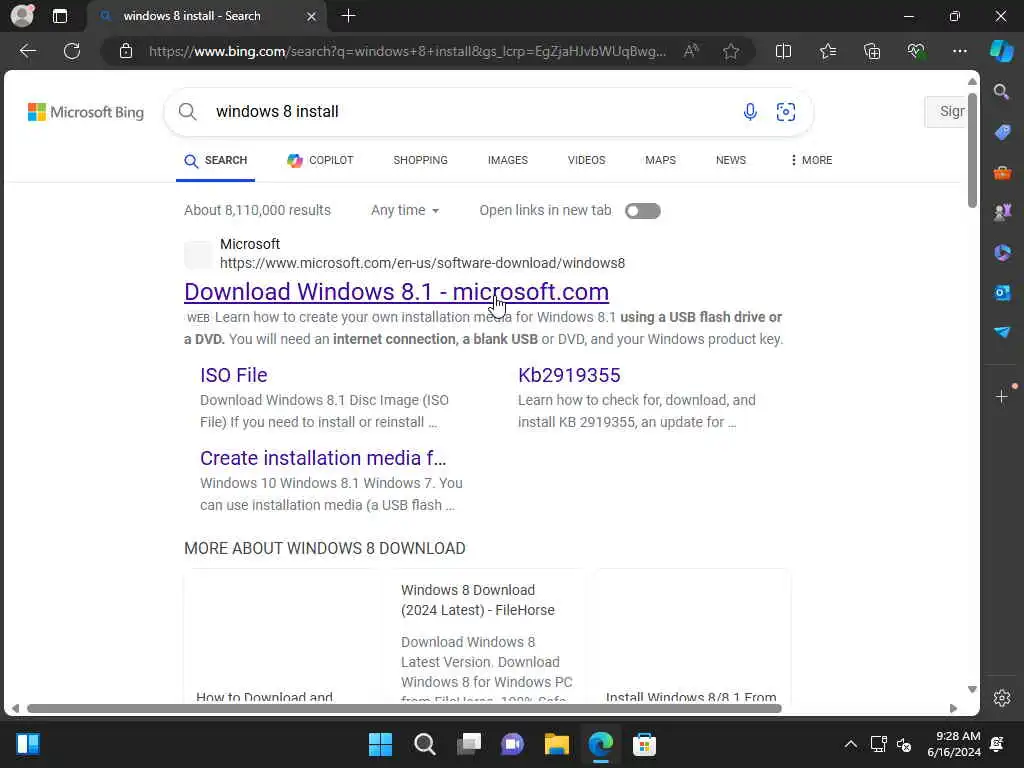
Task: Switch to the COPILOT tab
Action: pos(320,160)
